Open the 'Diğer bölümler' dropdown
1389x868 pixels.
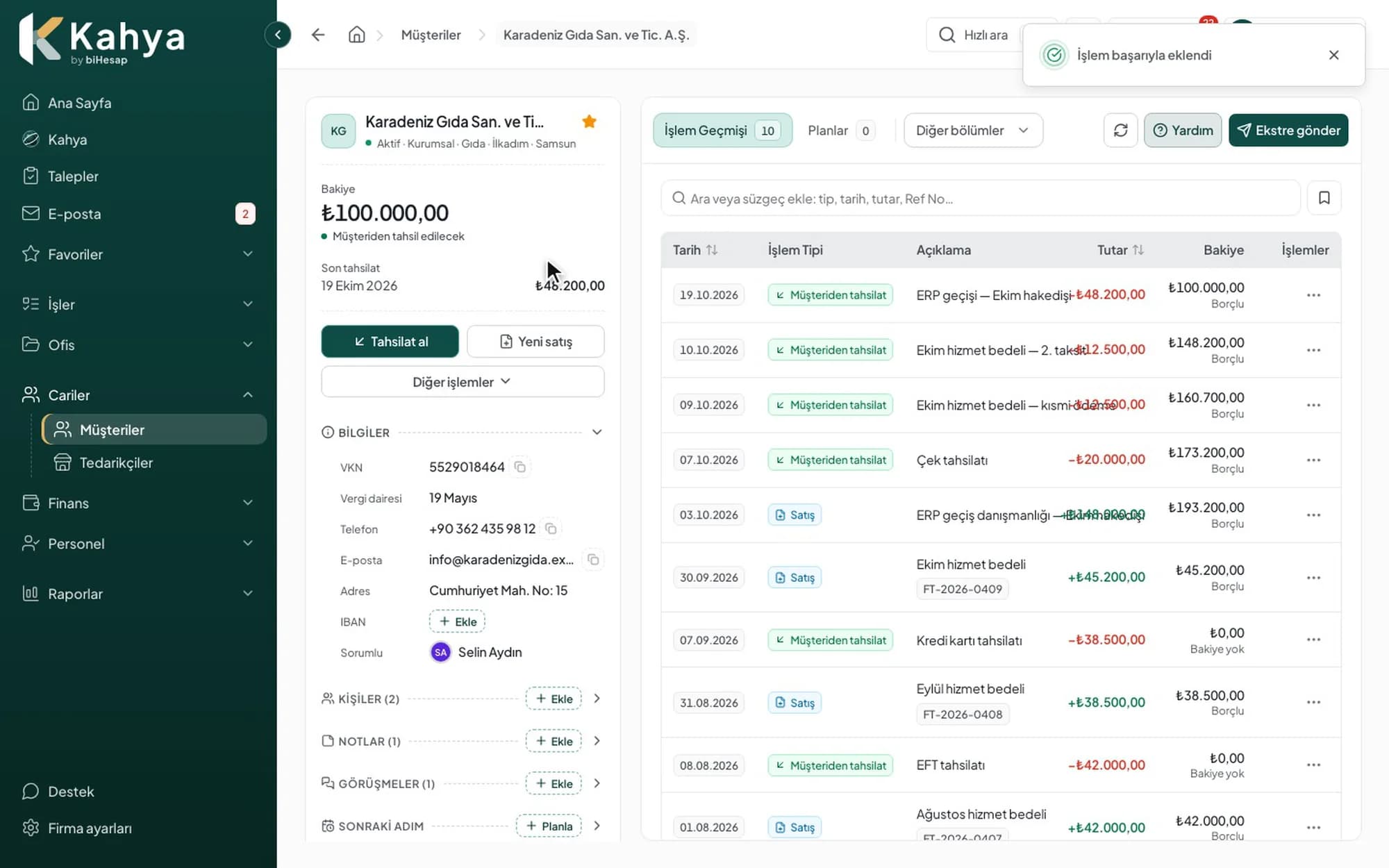tap(973, 131)
